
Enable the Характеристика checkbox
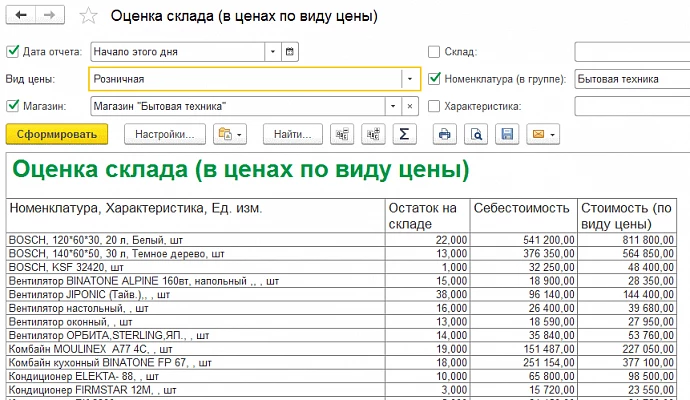[x=434, y=106]
